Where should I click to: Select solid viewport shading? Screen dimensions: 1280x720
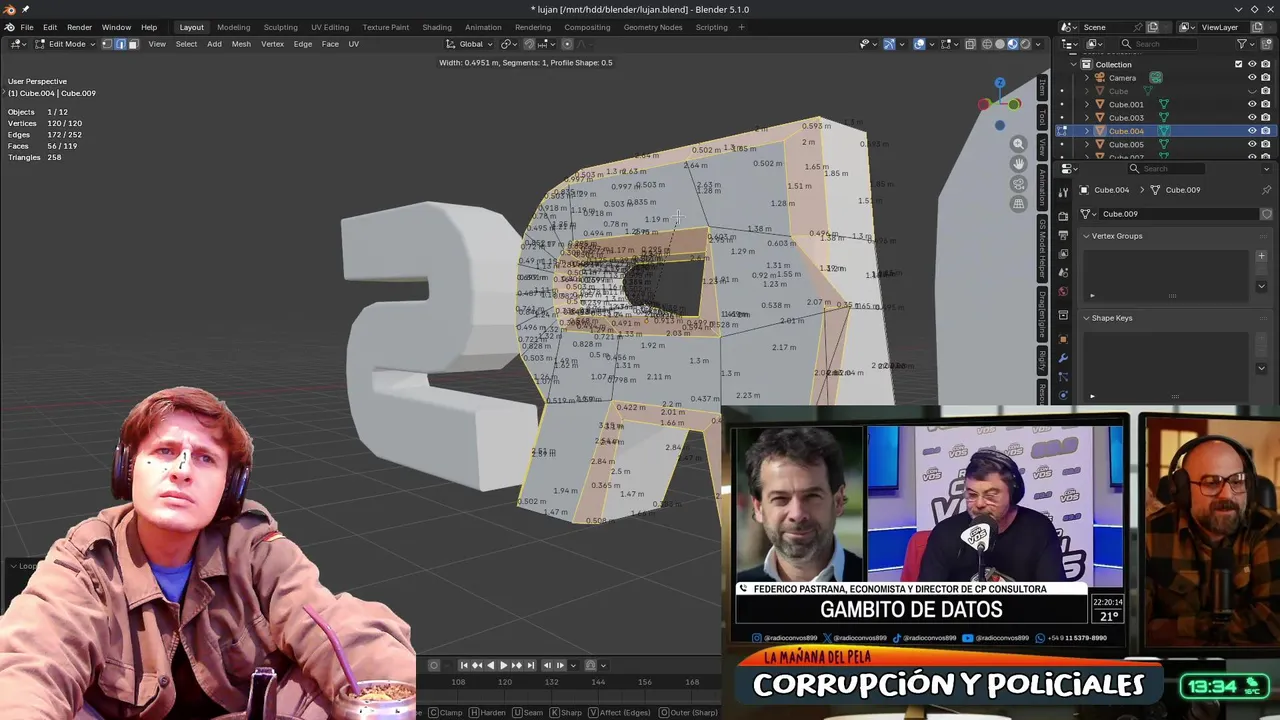point(1000,44)
